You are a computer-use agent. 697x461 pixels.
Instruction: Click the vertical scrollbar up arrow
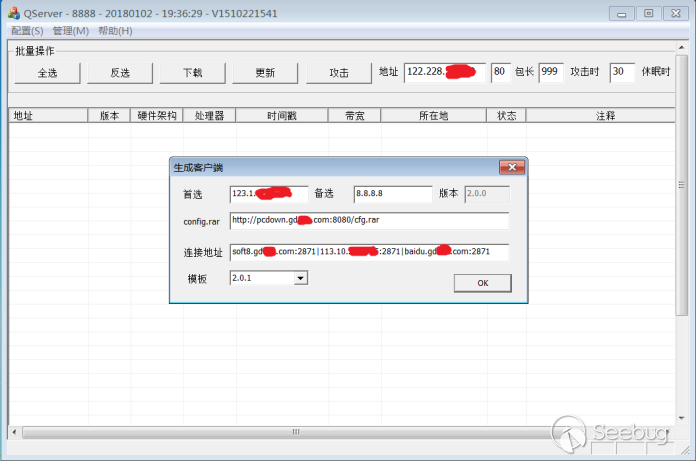pos(681,48)
